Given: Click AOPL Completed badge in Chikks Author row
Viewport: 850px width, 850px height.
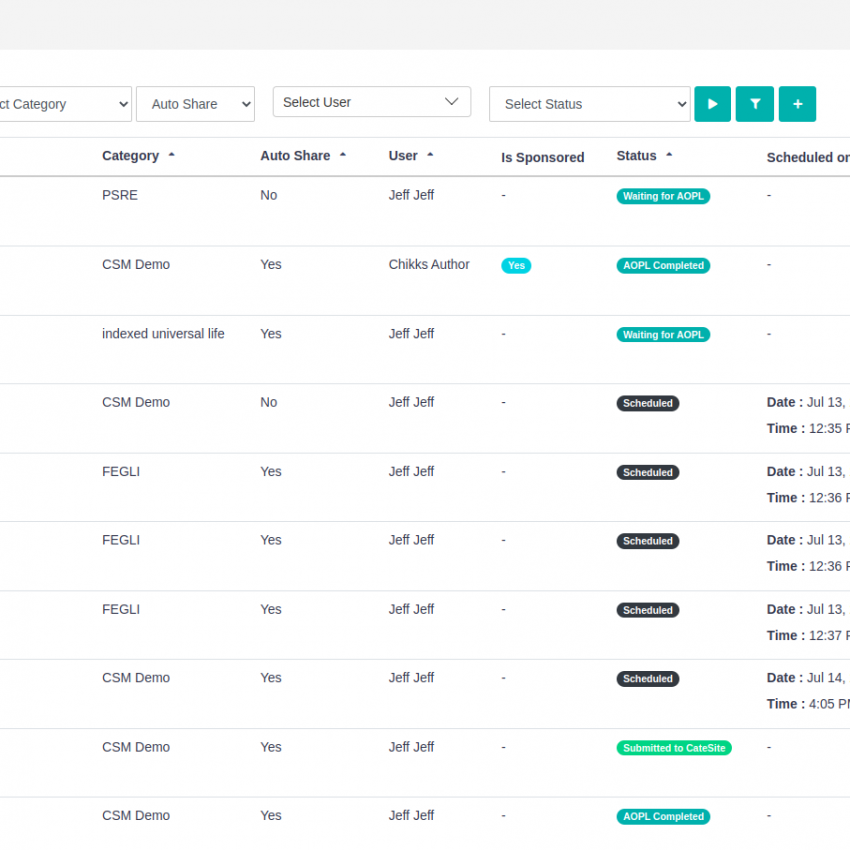Looking at the screenshot, I should tap(663, 266).
